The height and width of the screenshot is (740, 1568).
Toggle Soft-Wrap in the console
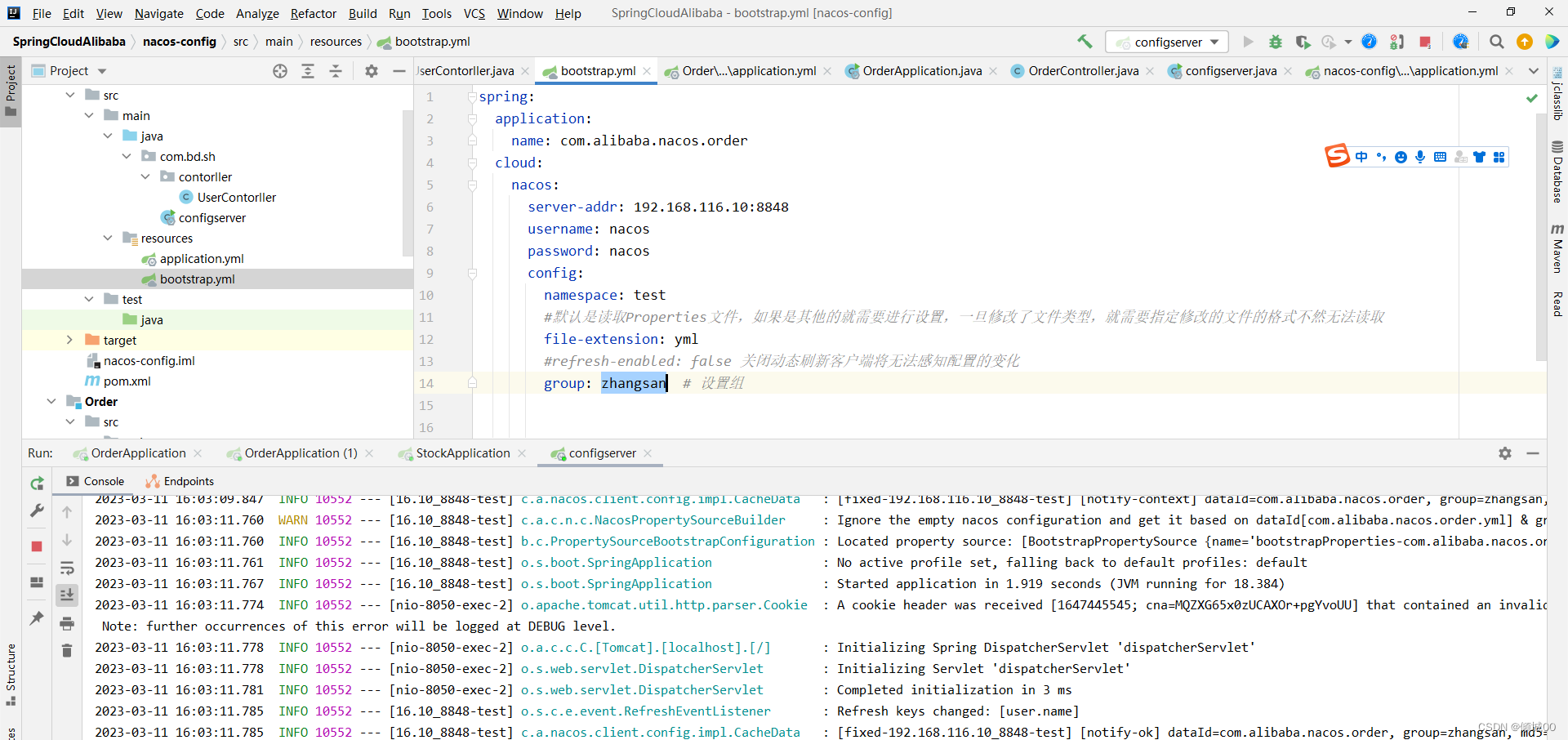point(67,568)
